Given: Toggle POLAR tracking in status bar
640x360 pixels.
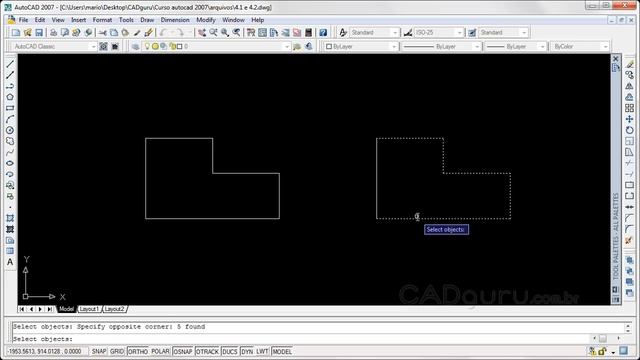Looking at the screenshot, I should [160, 351].
